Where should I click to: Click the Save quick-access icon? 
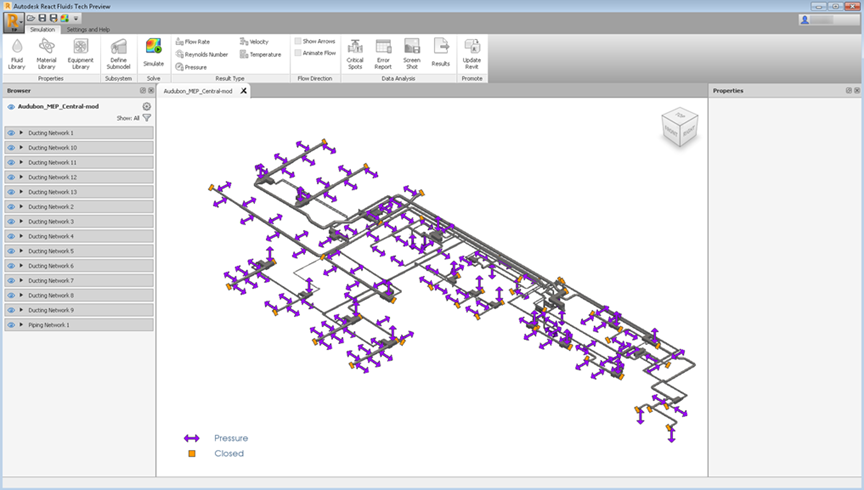tap(42, 18)
